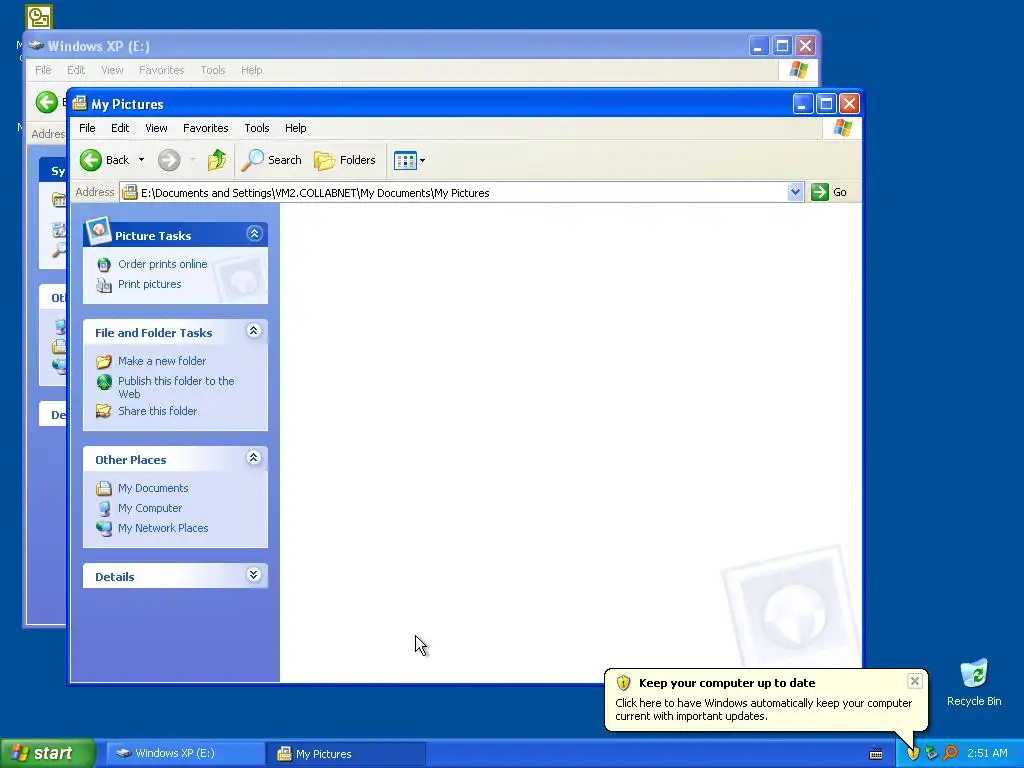Go to My Documents in Other Places
Screen dimensions: 1024x768
click(153, 488)
